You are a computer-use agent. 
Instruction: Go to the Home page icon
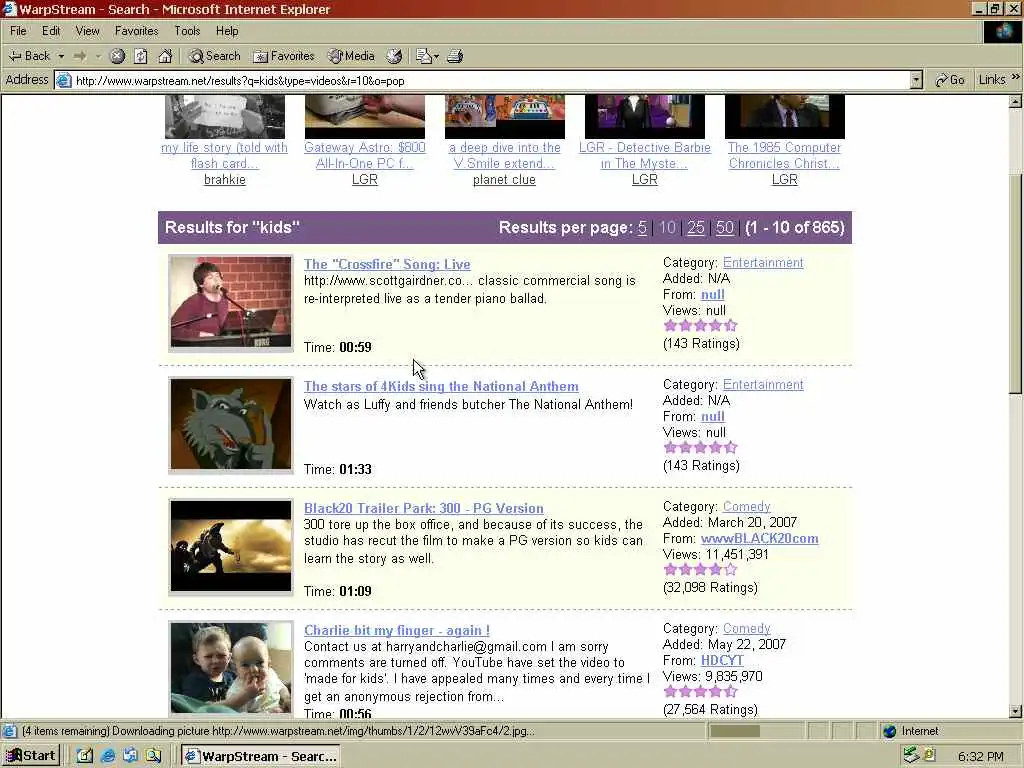pyautogui.click(x=165, y=56)
